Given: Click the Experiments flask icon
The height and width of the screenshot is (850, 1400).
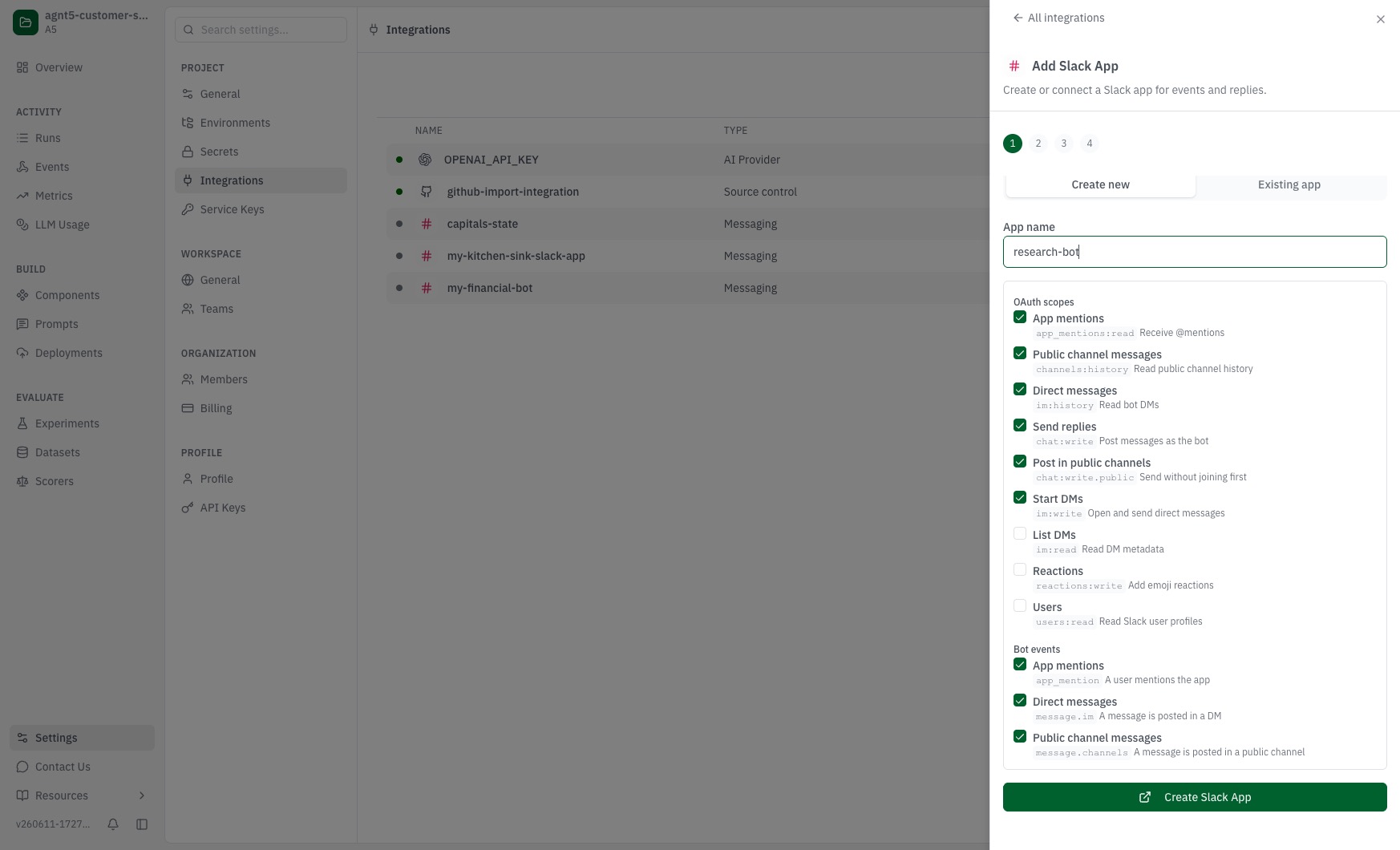Looking at the screenshot, I should [x=22, y=423].
